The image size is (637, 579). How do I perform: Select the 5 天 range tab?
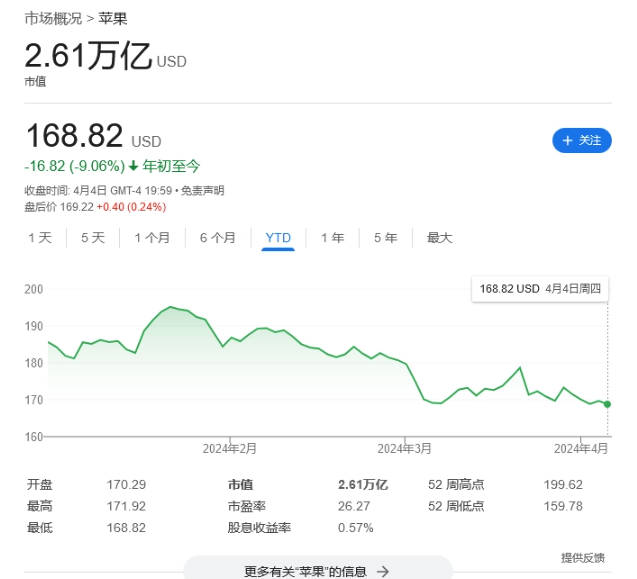point(93,238)
